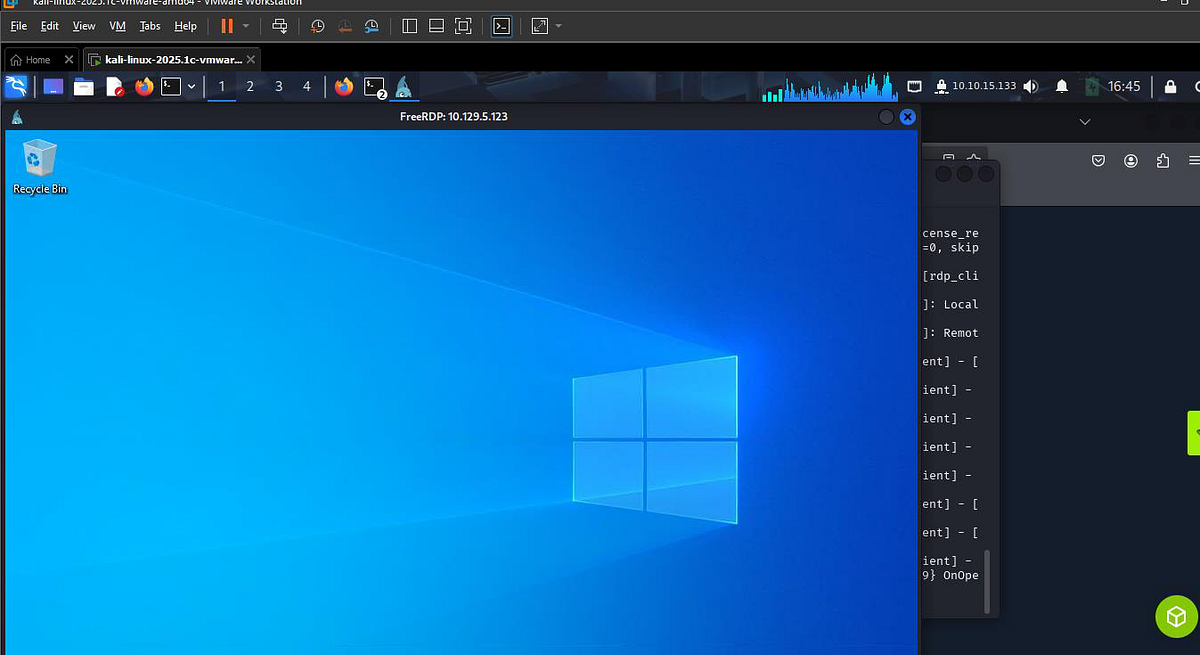Open the pause button dropdown in VMware toolbar
This screenshot has height=655, width=1200.
pyautogui.click(x=243, y=26)
